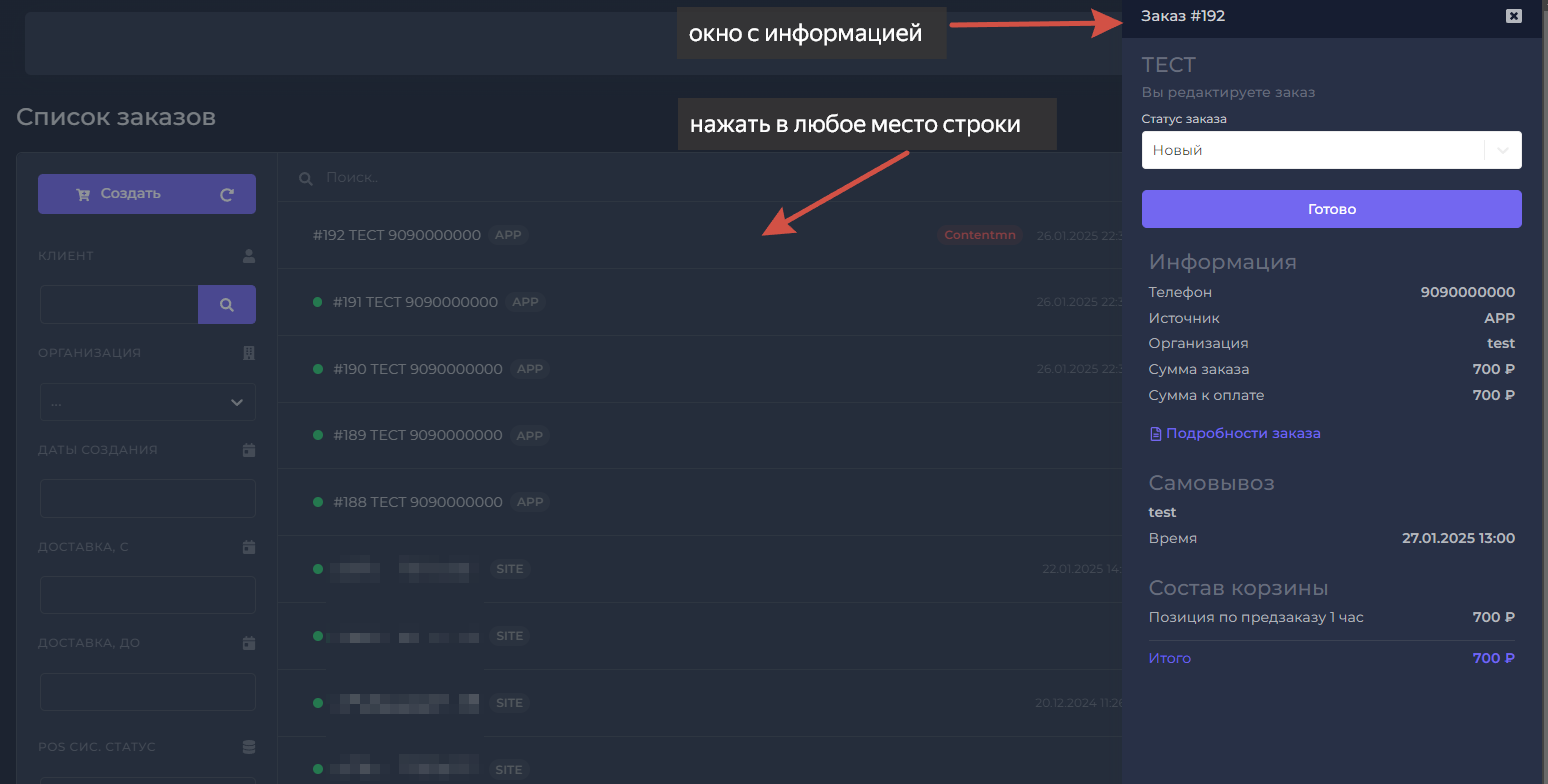
Task: Focus the Доставка, до date field
Action: [147, 692]
